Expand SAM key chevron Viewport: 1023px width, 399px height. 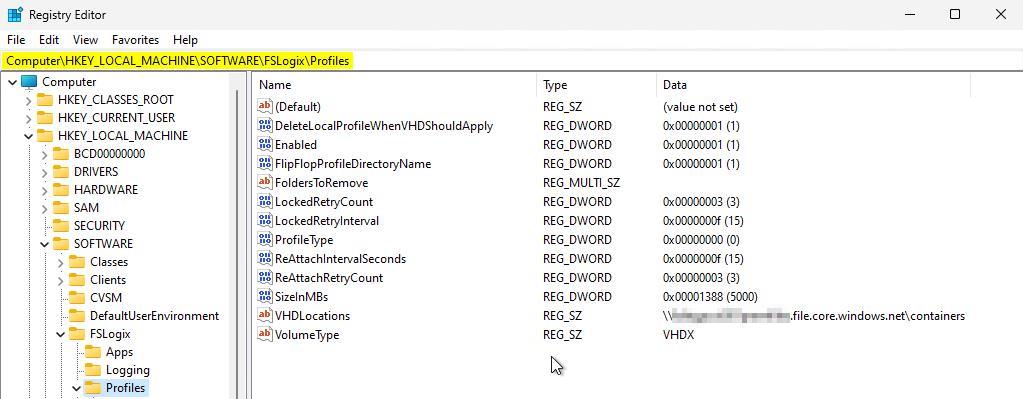pos(44,209)
